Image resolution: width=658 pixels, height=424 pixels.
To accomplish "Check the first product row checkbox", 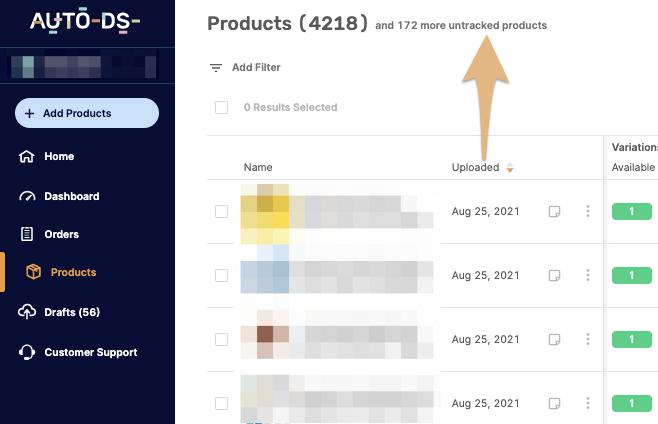I will click(x=222, y=211).
